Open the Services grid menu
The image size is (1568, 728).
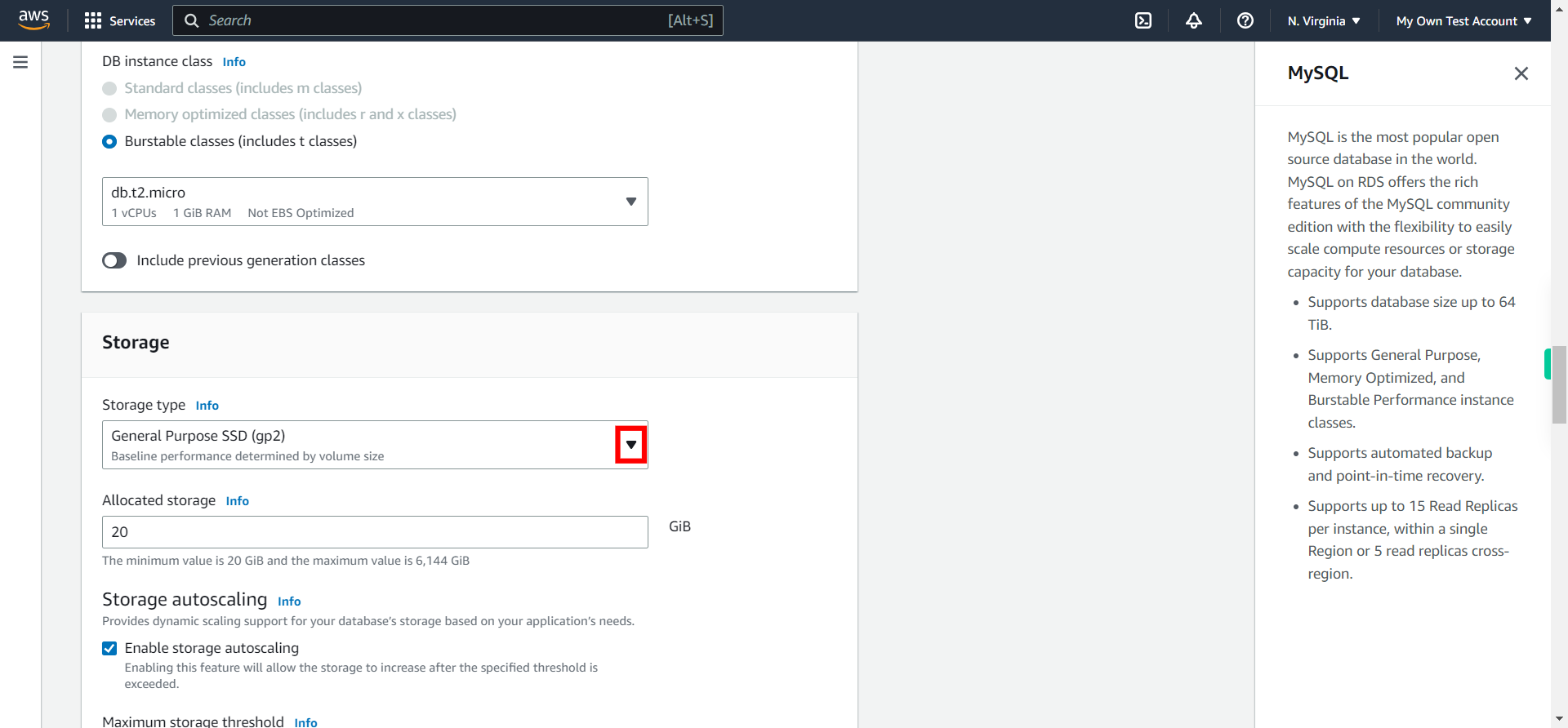tap(93, 20)
